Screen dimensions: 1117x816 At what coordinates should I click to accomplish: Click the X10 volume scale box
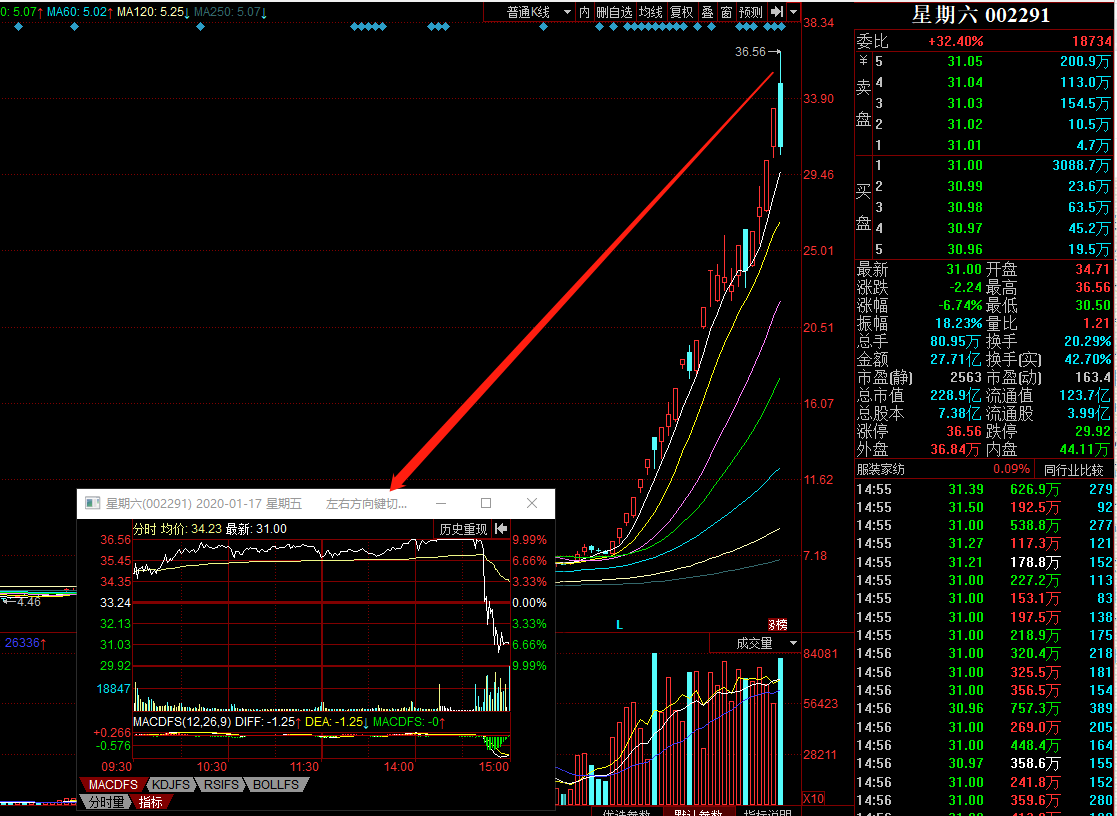pos(815,797)
